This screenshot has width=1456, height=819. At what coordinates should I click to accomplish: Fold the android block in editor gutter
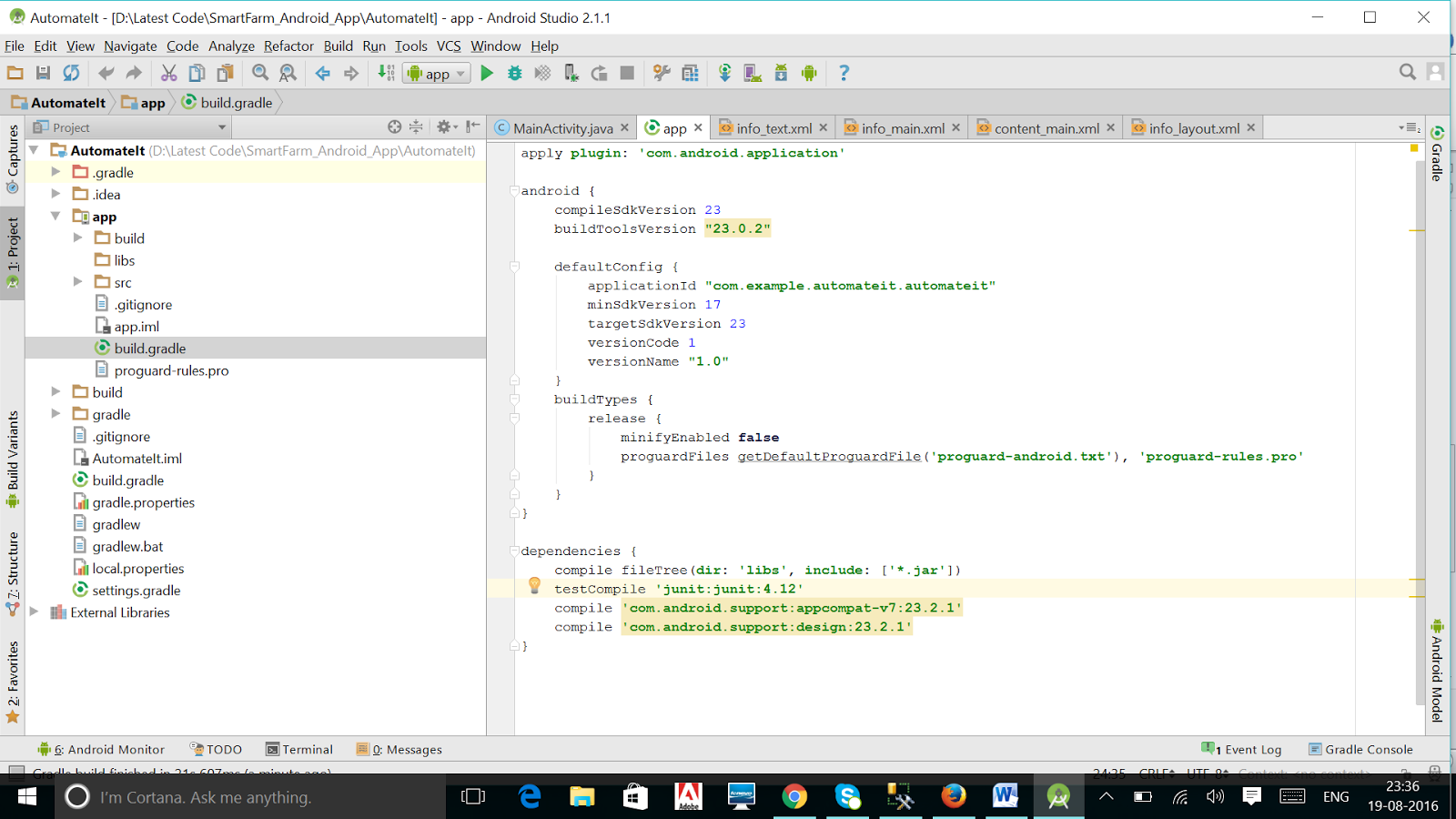pos(514,190)
